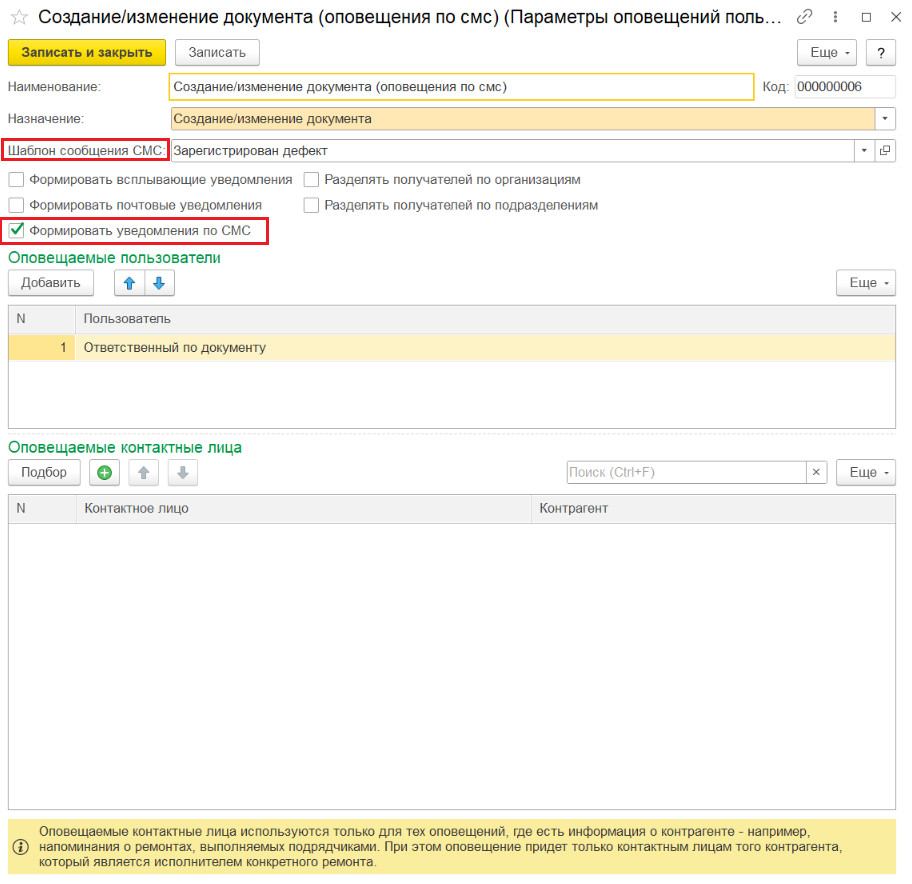This screenshot has width=912, height=884.
Task: Enable email notifications checkbox
Action: coord(16,205)
